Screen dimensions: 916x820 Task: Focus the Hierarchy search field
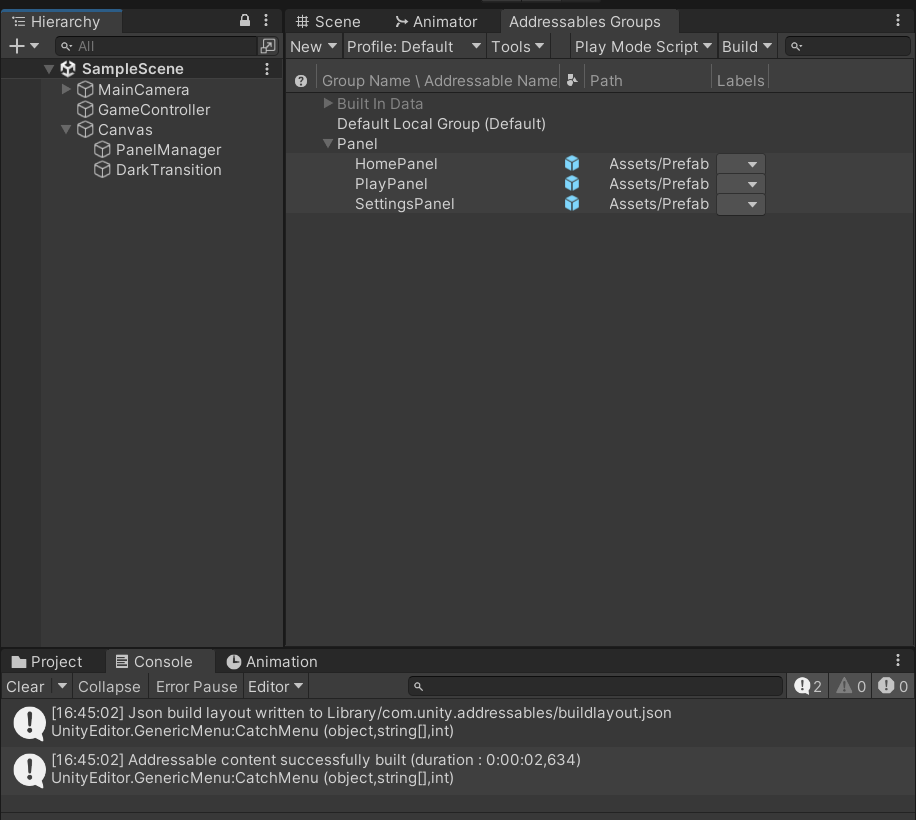158,46
